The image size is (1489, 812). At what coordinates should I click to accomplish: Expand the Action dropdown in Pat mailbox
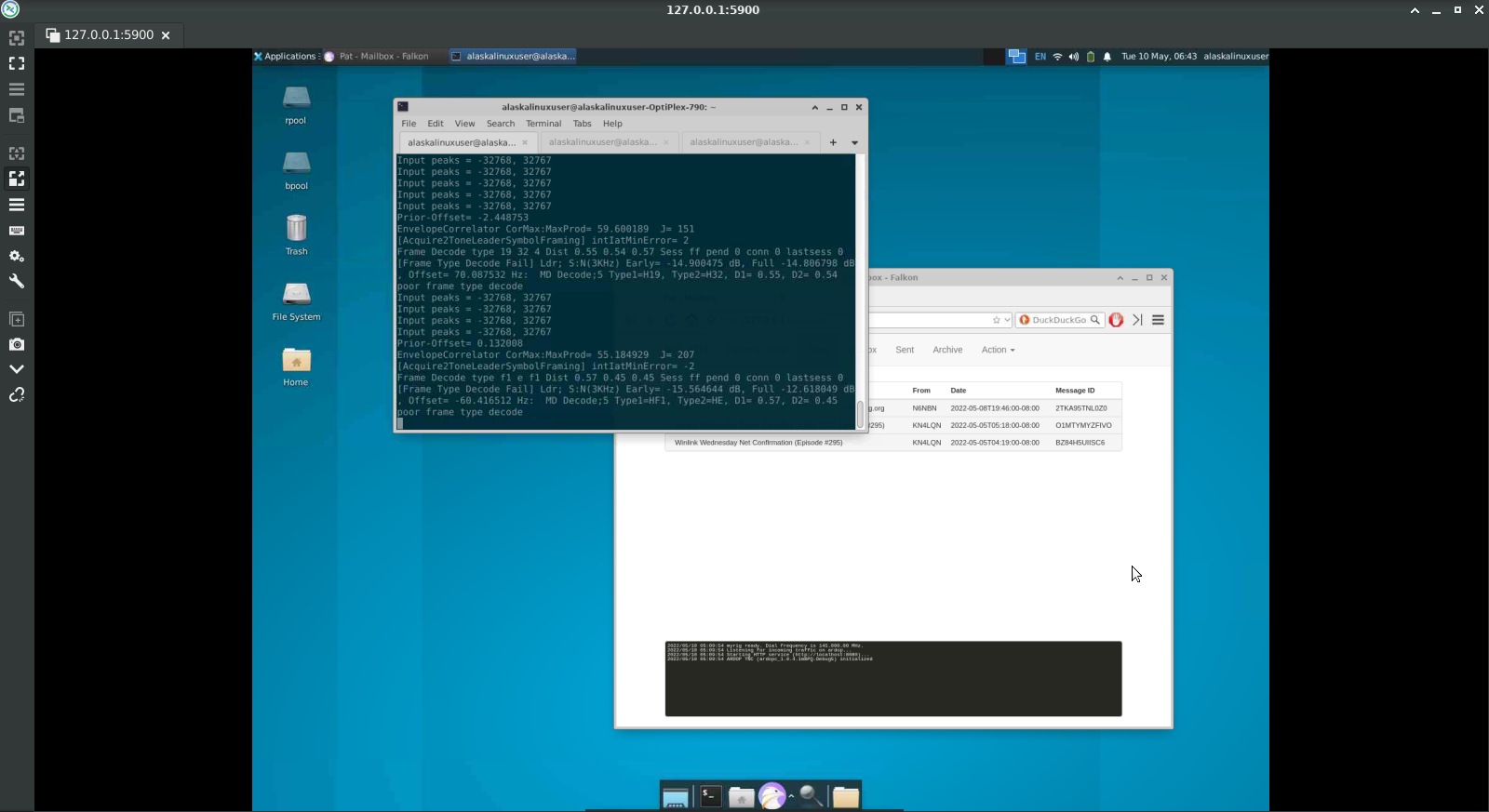(998, 350)
